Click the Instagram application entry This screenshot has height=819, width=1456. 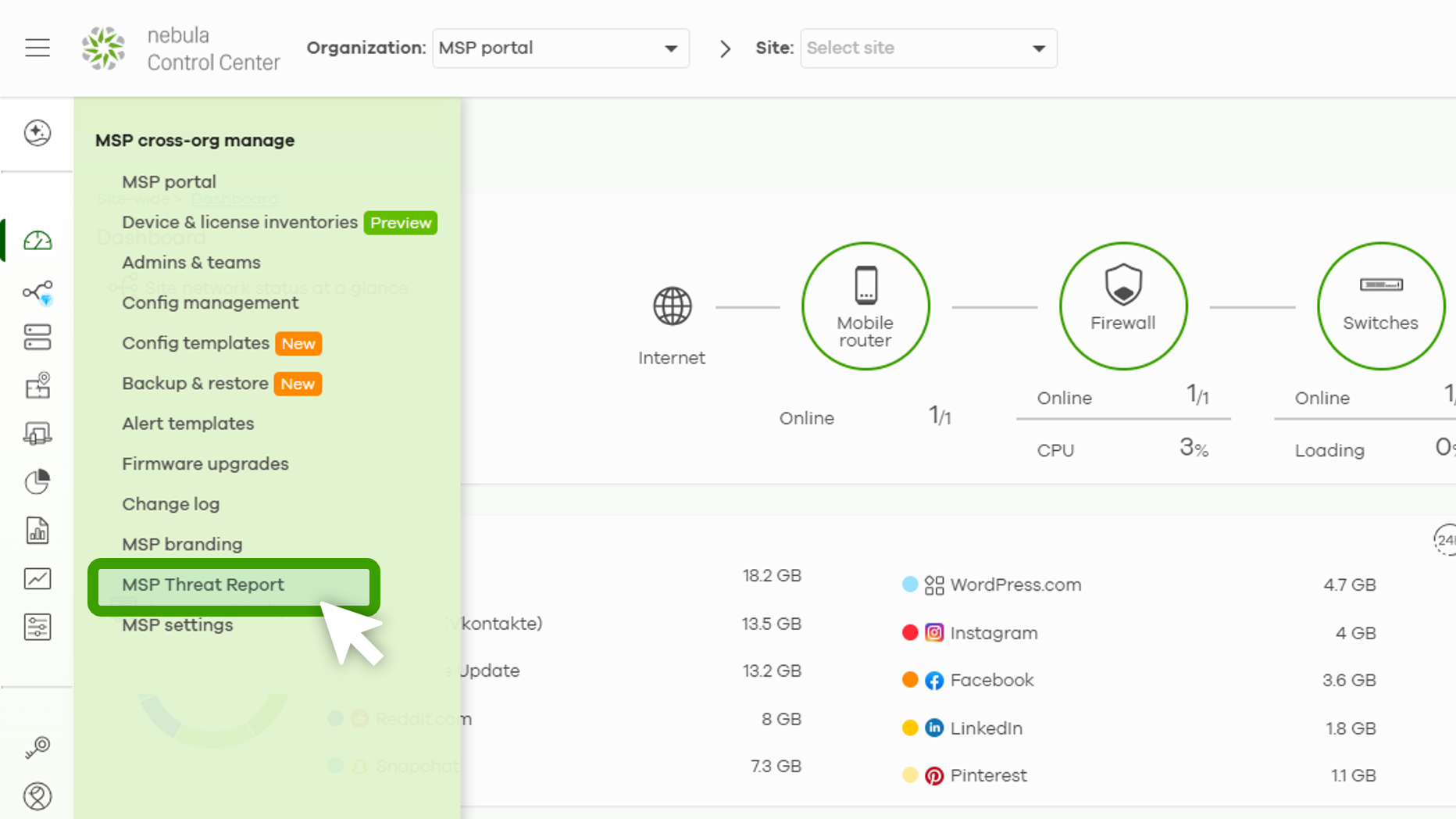pos(981,633)
